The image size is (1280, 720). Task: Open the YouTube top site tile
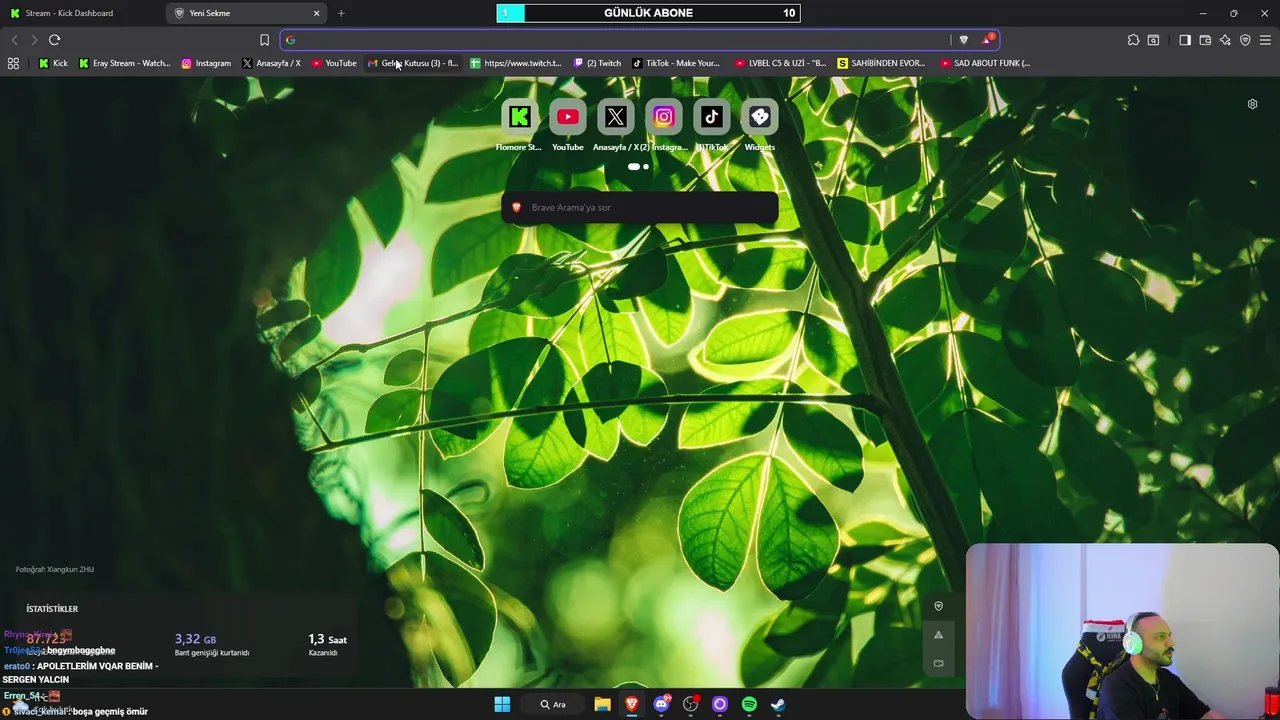coord(567,117)
